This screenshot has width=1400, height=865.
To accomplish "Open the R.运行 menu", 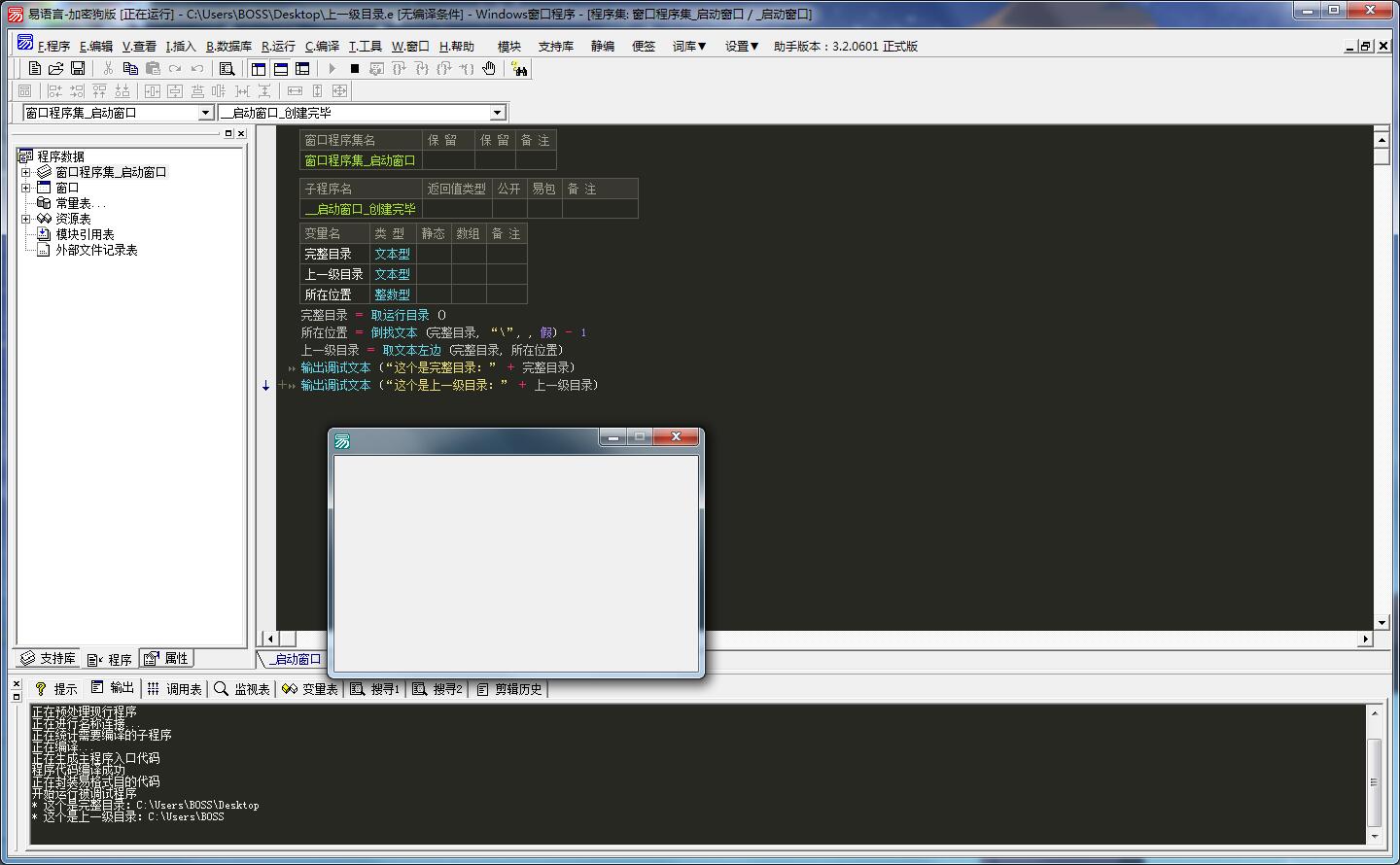I will pos(278,46).
